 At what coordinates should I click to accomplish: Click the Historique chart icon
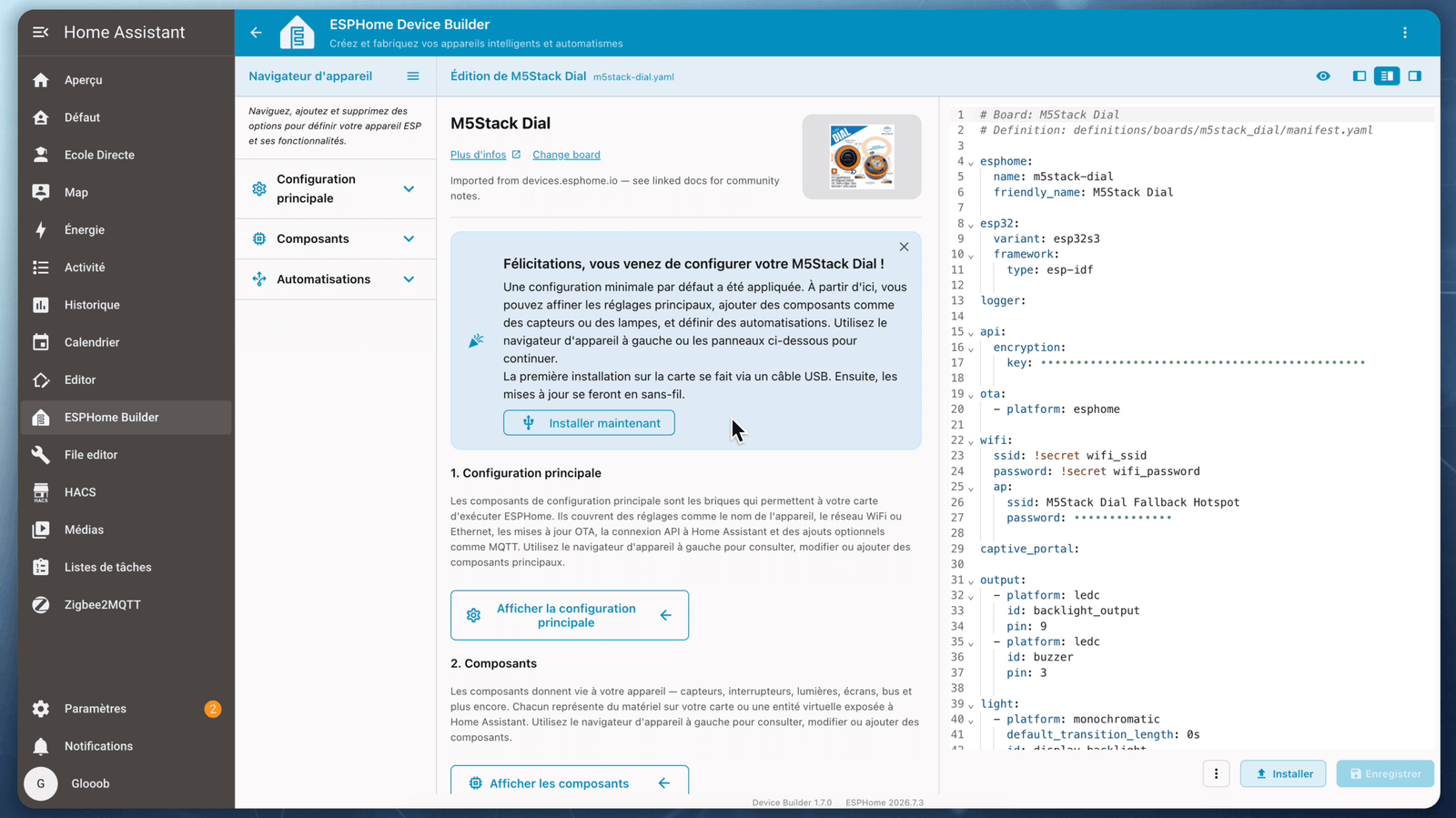click(x=41, y=305)
